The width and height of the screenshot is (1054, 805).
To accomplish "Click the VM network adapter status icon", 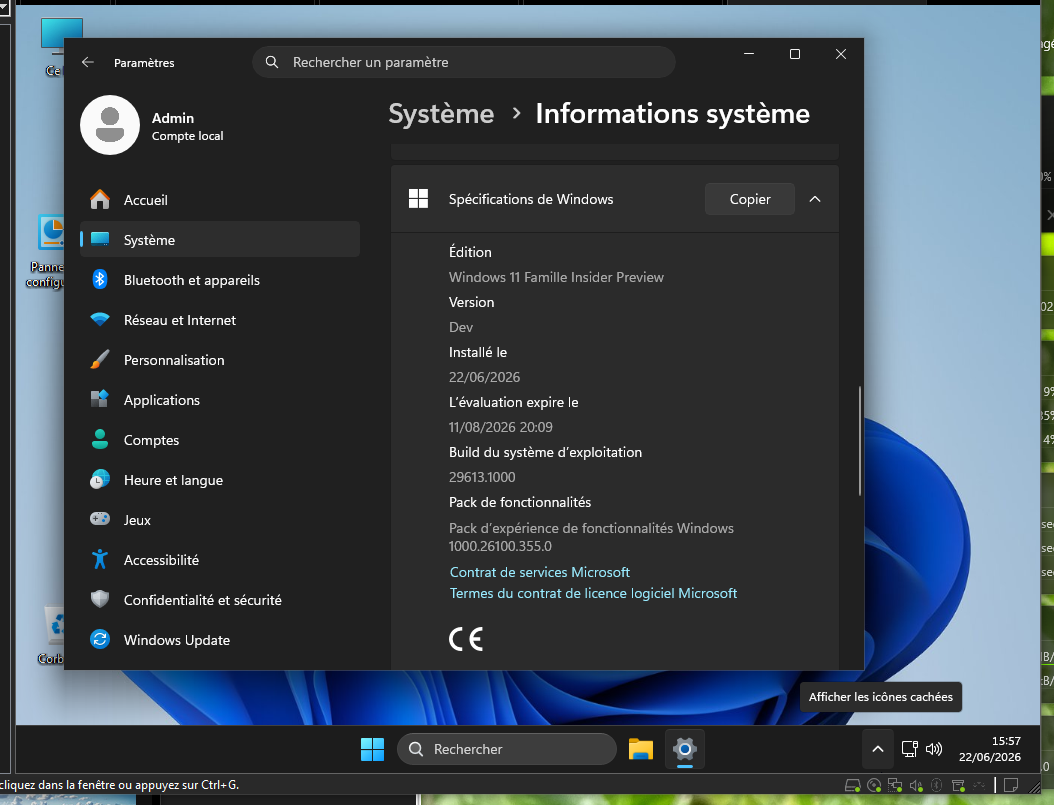I will click(x=895, y=785).
